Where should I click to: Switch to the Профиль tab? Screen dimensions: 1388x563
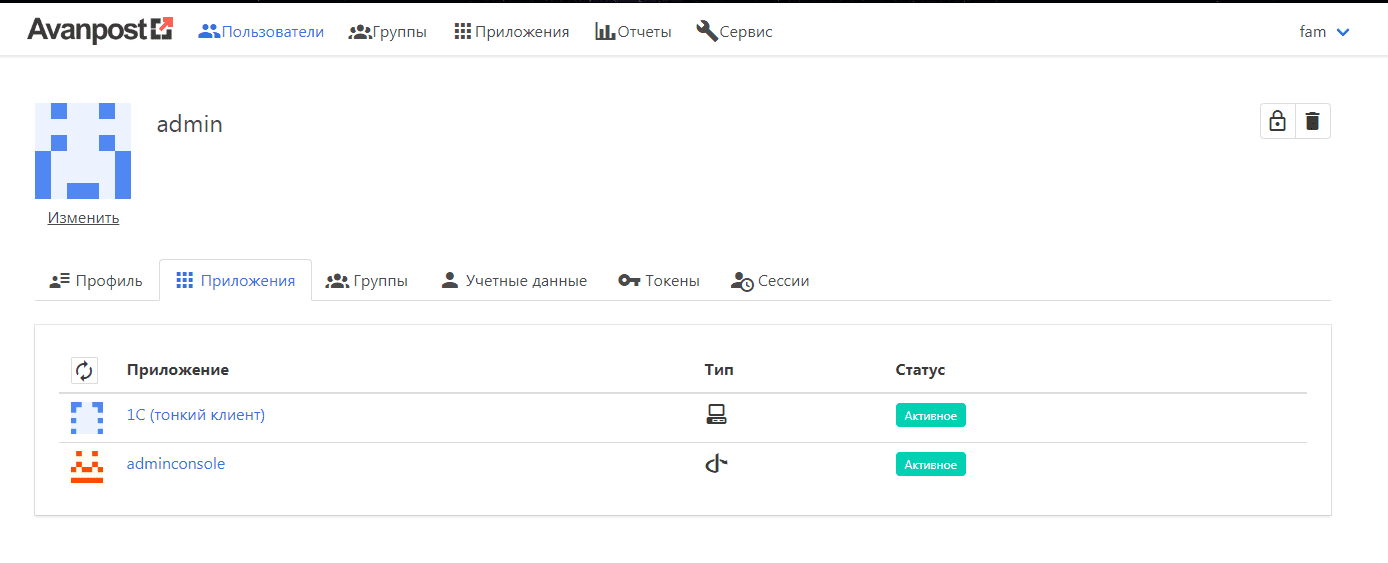[96, 281]
